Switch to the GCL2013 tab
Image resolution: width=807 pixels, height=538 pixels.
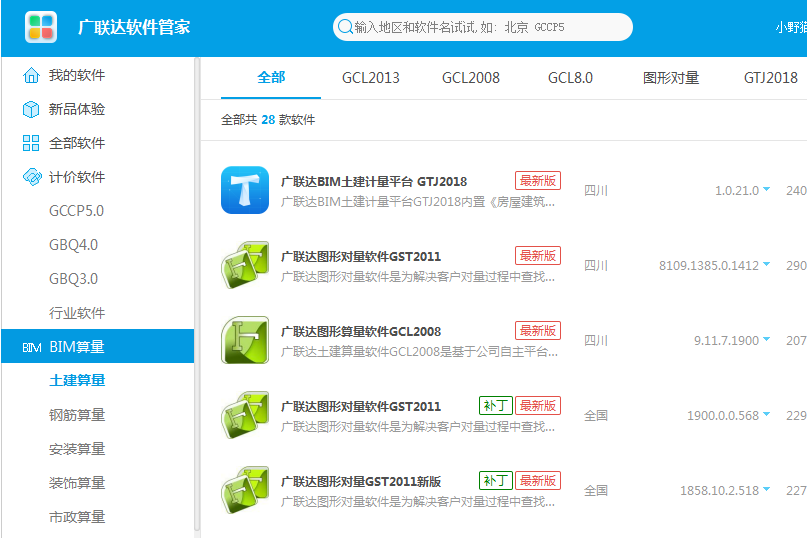tap(371, 78)
